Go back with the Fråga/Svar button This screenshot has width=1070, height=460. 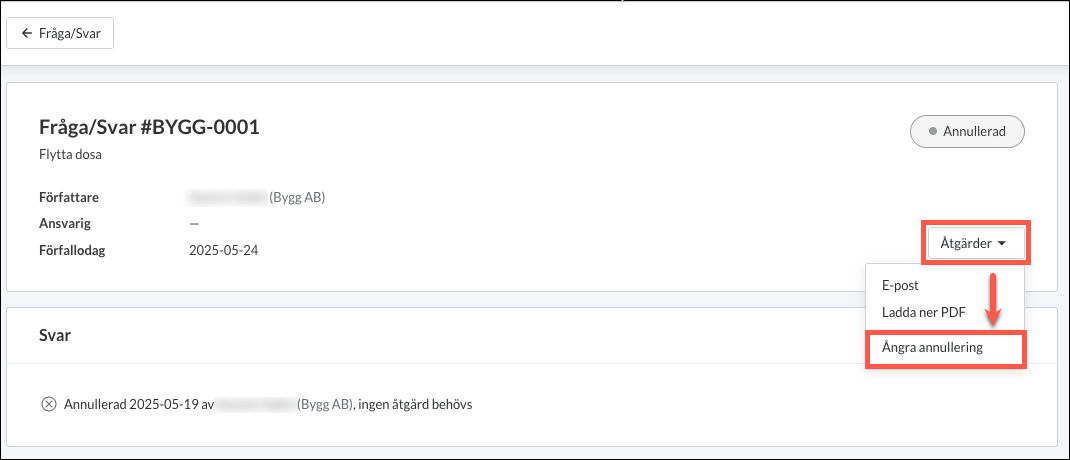[60, 33]
